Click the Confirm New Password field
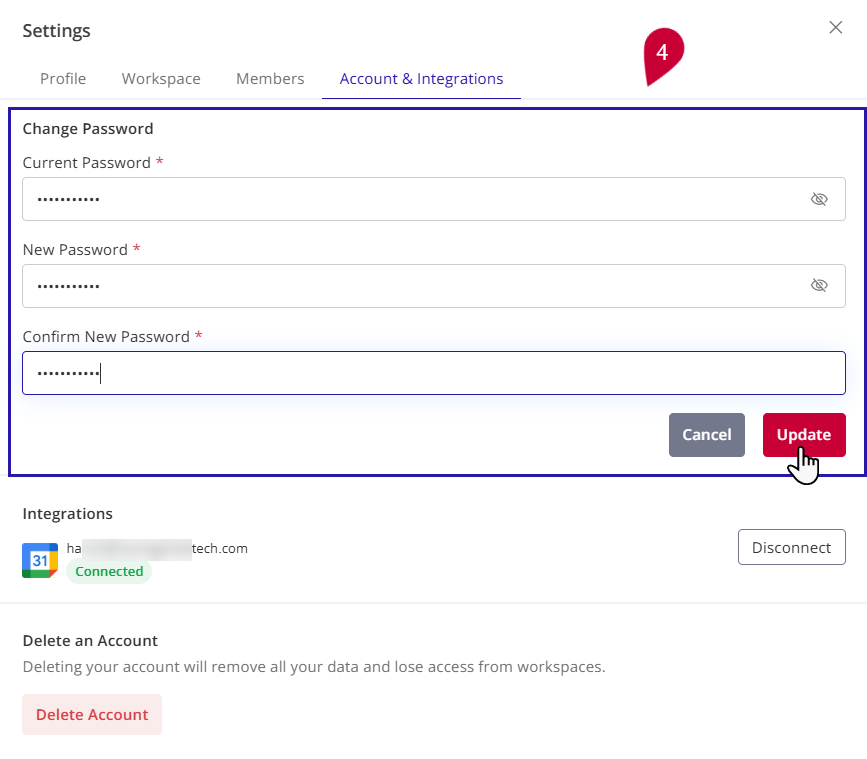867x759 pixels. point(434,373)
